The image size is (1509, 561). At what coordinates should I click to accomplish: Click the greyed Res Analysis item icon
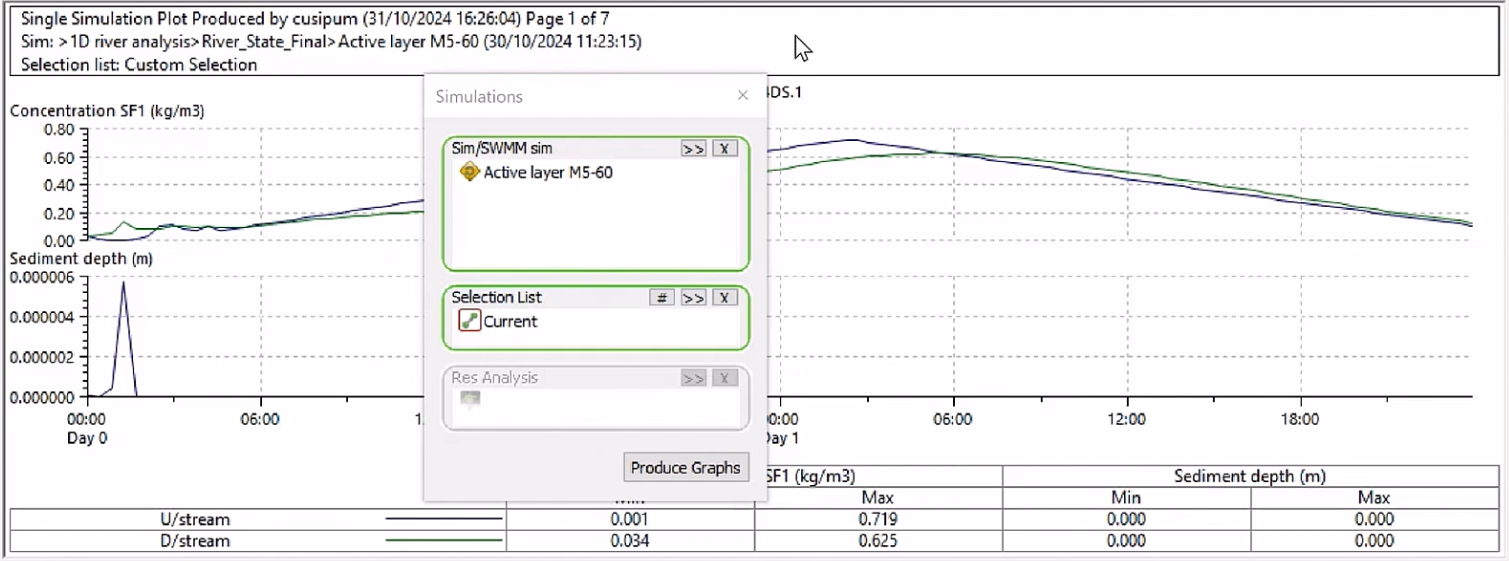point(469,398)
